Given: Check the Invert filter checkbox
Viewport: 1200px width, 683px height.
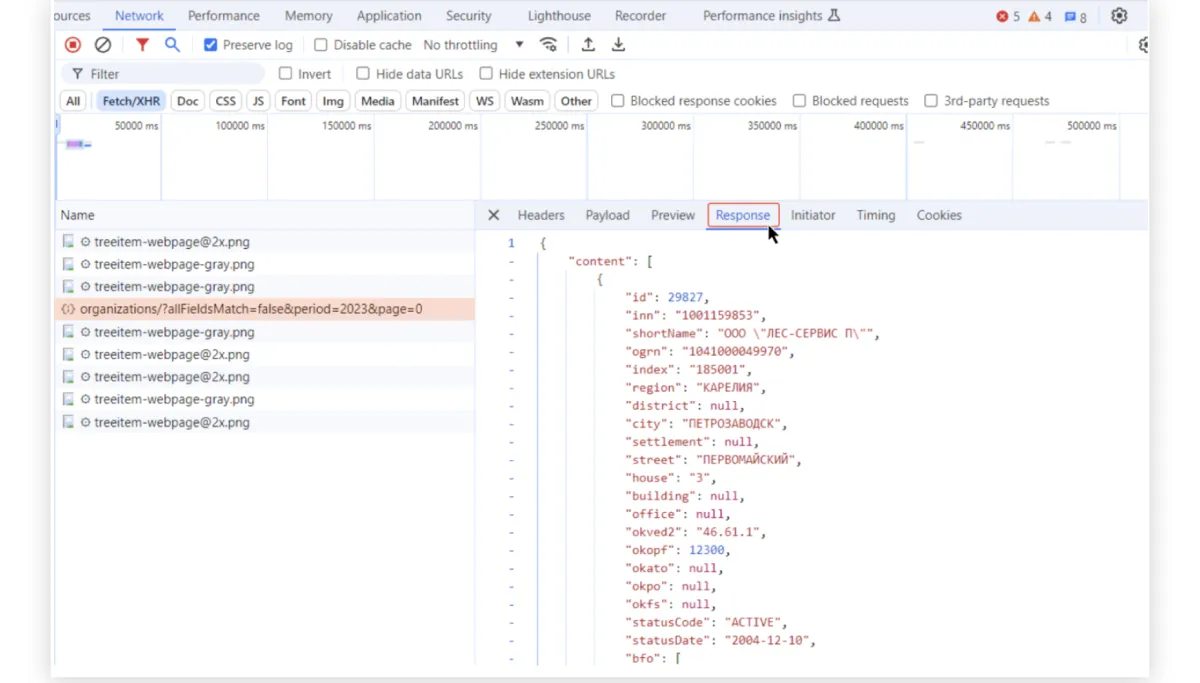Looking at the screenshot, I should click(x=286, y=74).
